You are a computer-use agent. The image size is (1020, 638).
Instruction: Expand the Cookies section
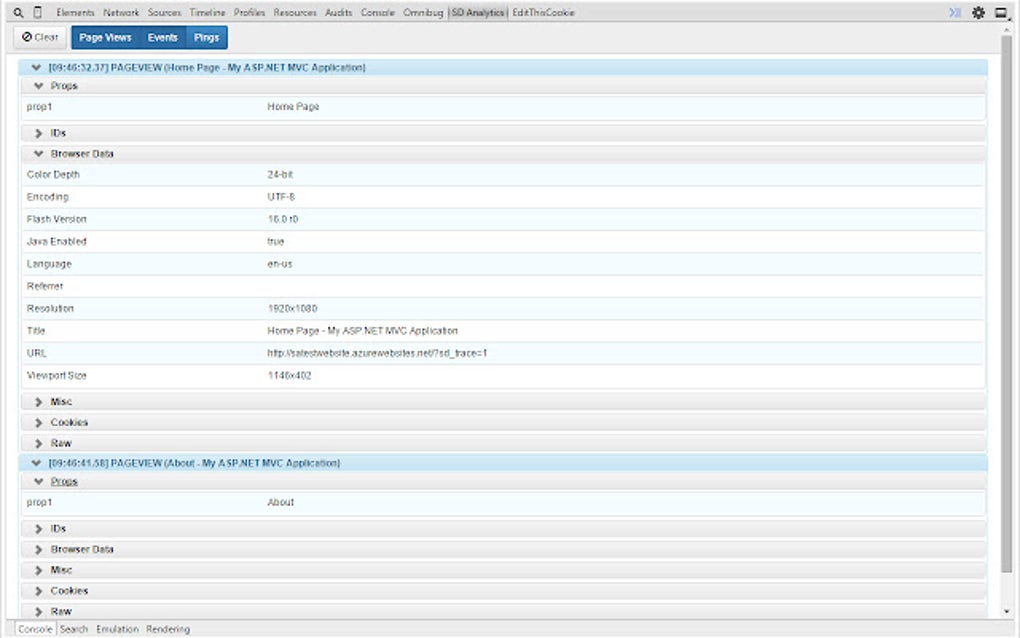click(39, 422)
